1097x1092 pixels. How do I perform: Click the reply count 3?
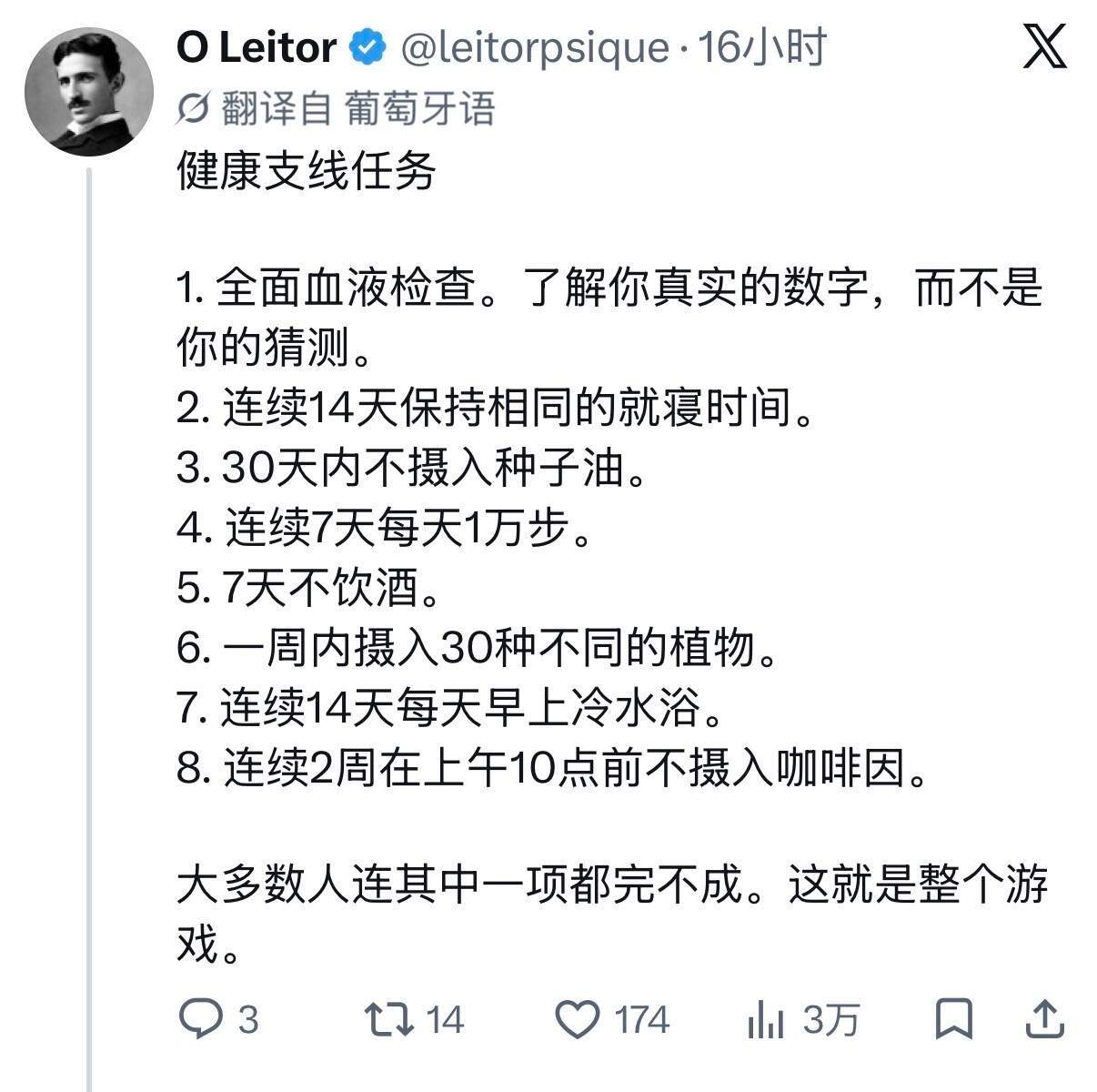pyautogui.click(x=247, y=1020)
